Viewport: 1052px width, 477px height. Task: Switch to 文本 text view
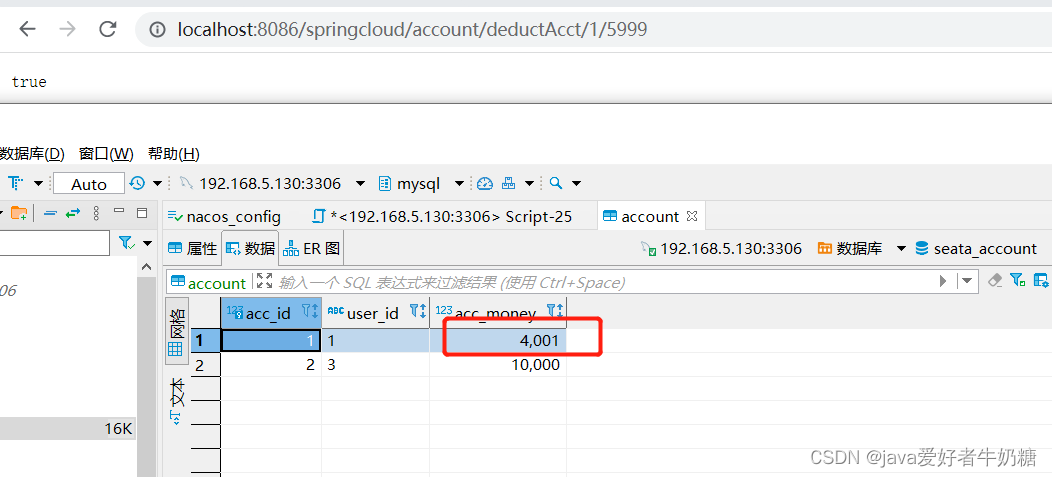(x=176, y=401)
